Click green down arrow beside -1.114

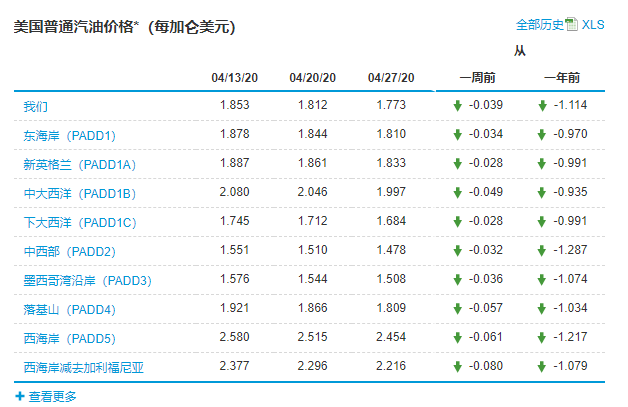click(542, 106)
